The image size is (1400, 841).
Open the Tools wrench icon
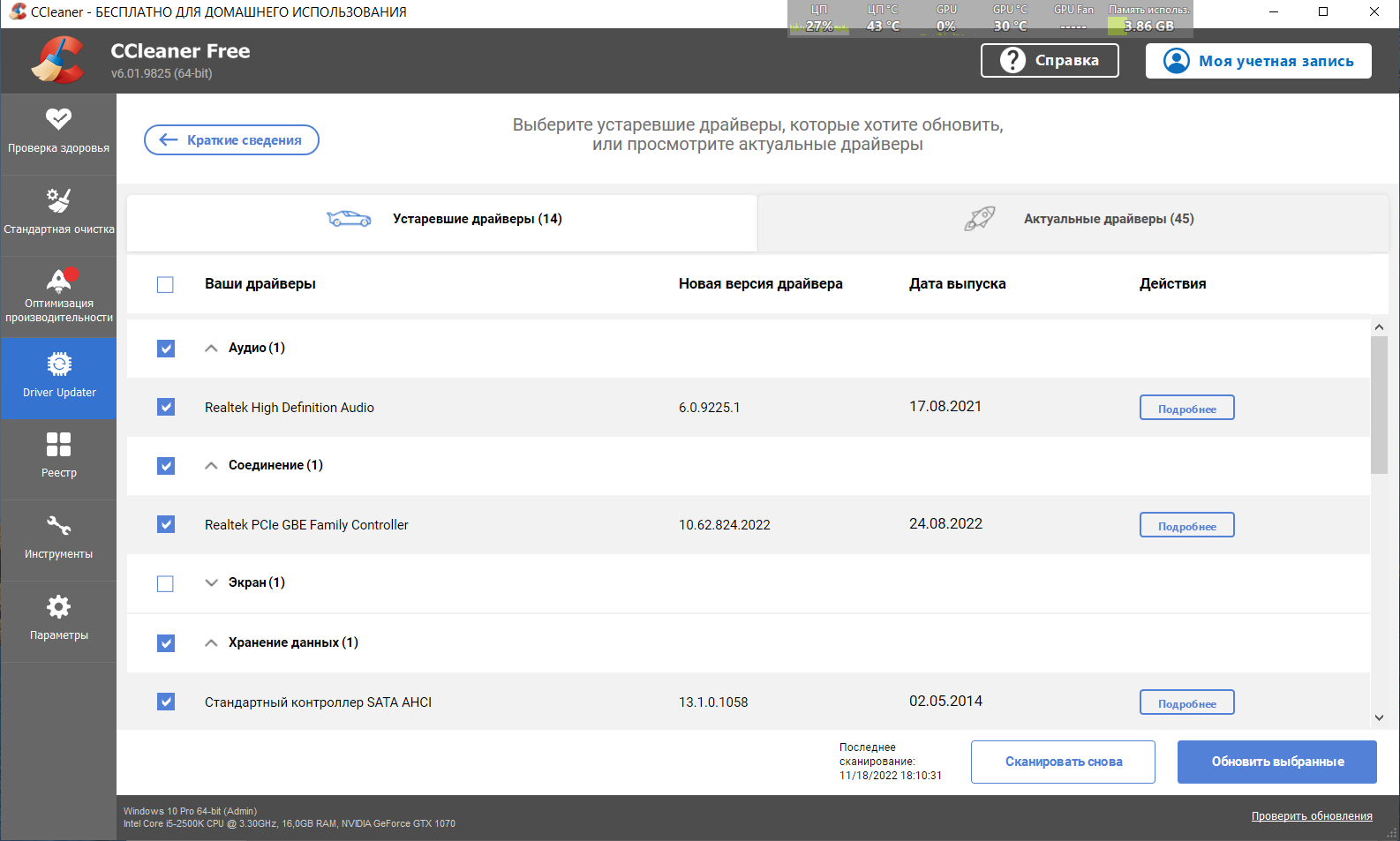[x=59, y=526]
